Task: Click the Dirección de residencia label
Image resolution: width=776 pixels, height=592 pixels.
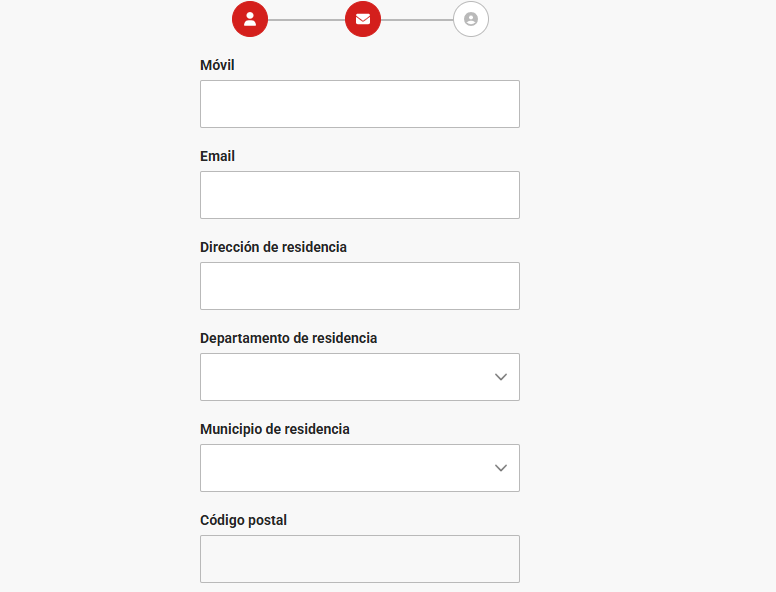Action: pyautogui.click(x=273, y=247)
